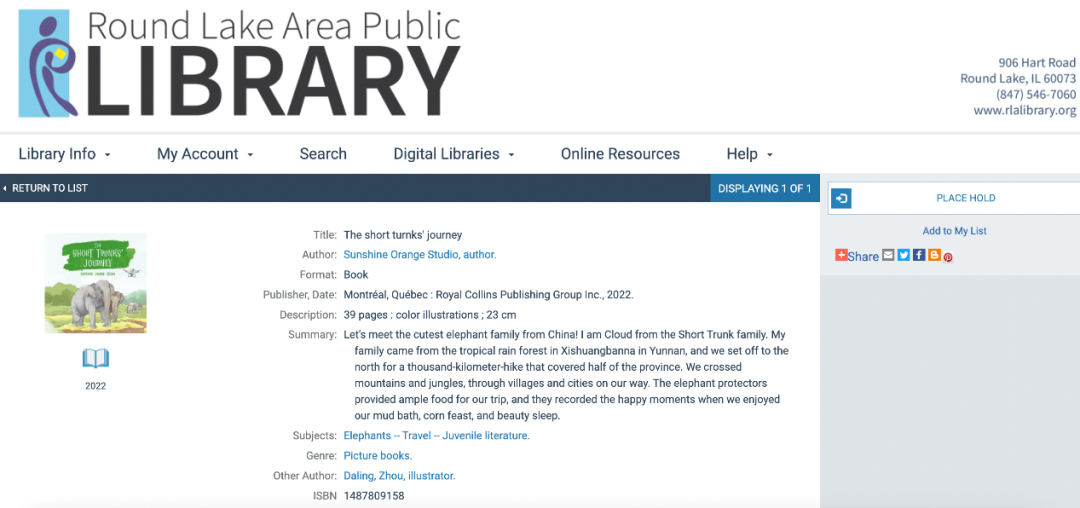Go to the Search page
1080x508 pixels.
(323, 154)
